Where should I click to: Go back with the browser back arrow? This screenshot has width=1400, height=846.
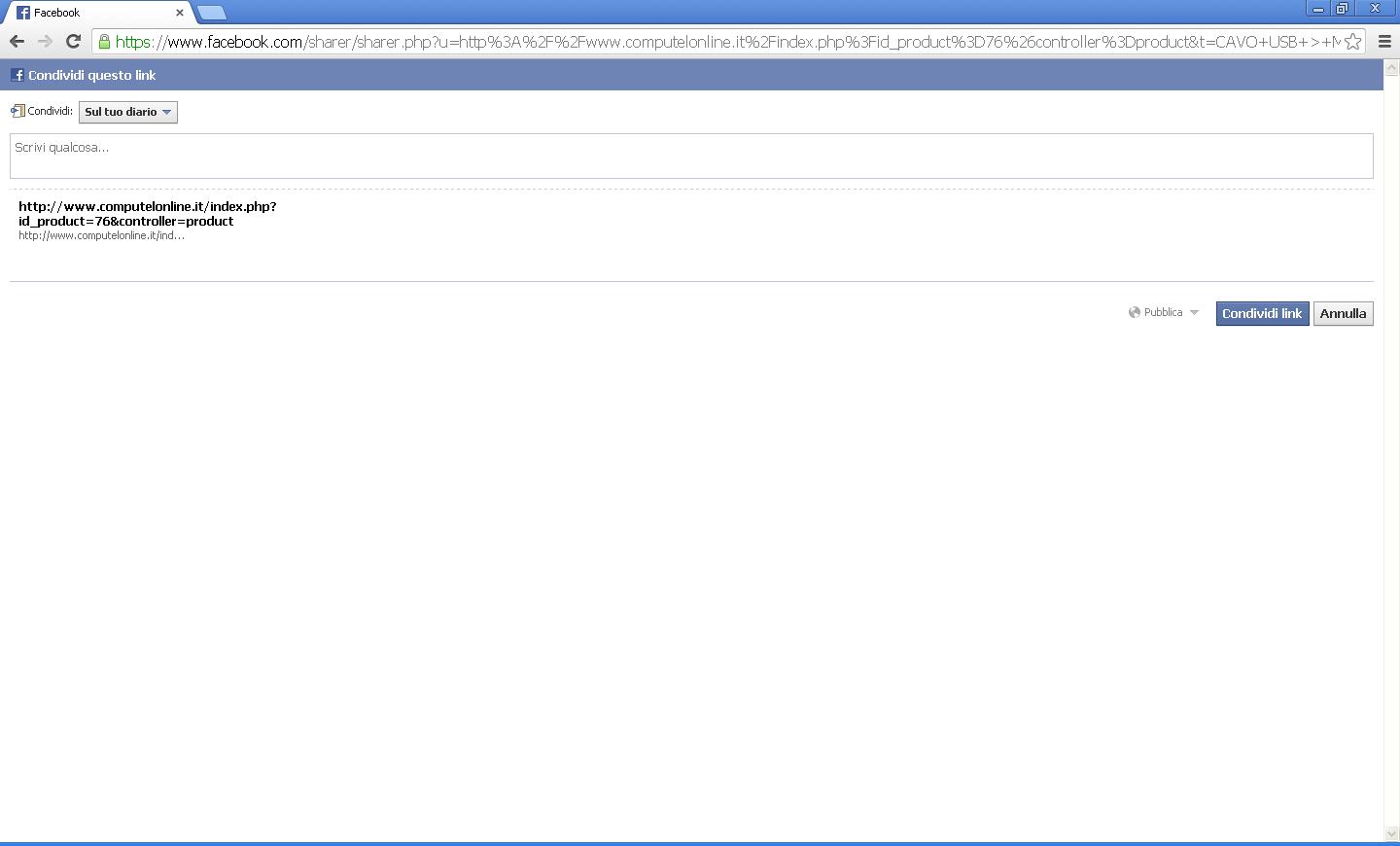pyautogui.click(x=17, y=42)
